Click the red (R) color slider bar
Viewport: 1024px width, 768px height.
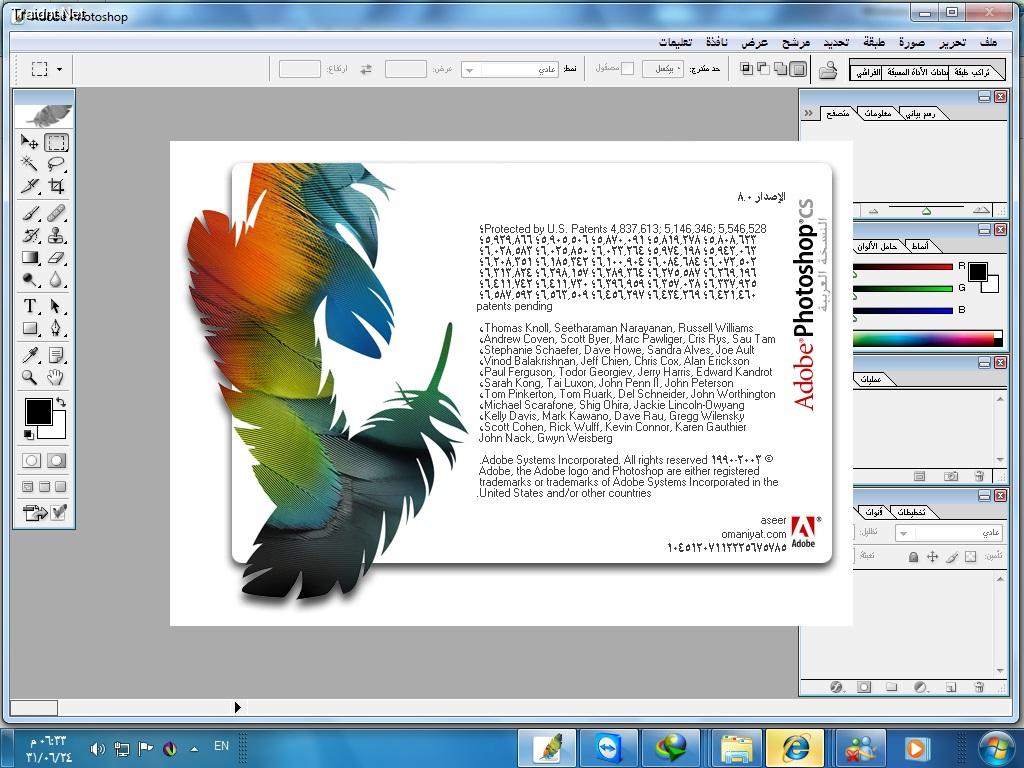903,266
